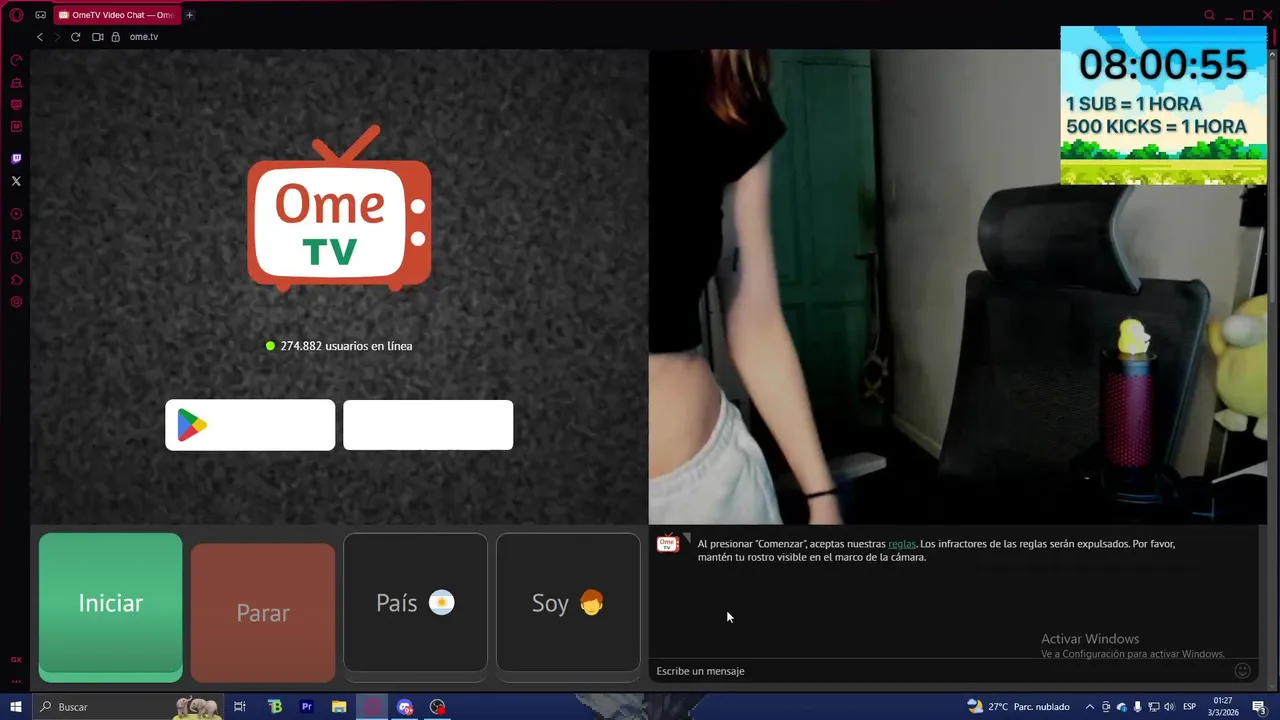Click the 08:00:55 timer overlay

coord(1163,65)
